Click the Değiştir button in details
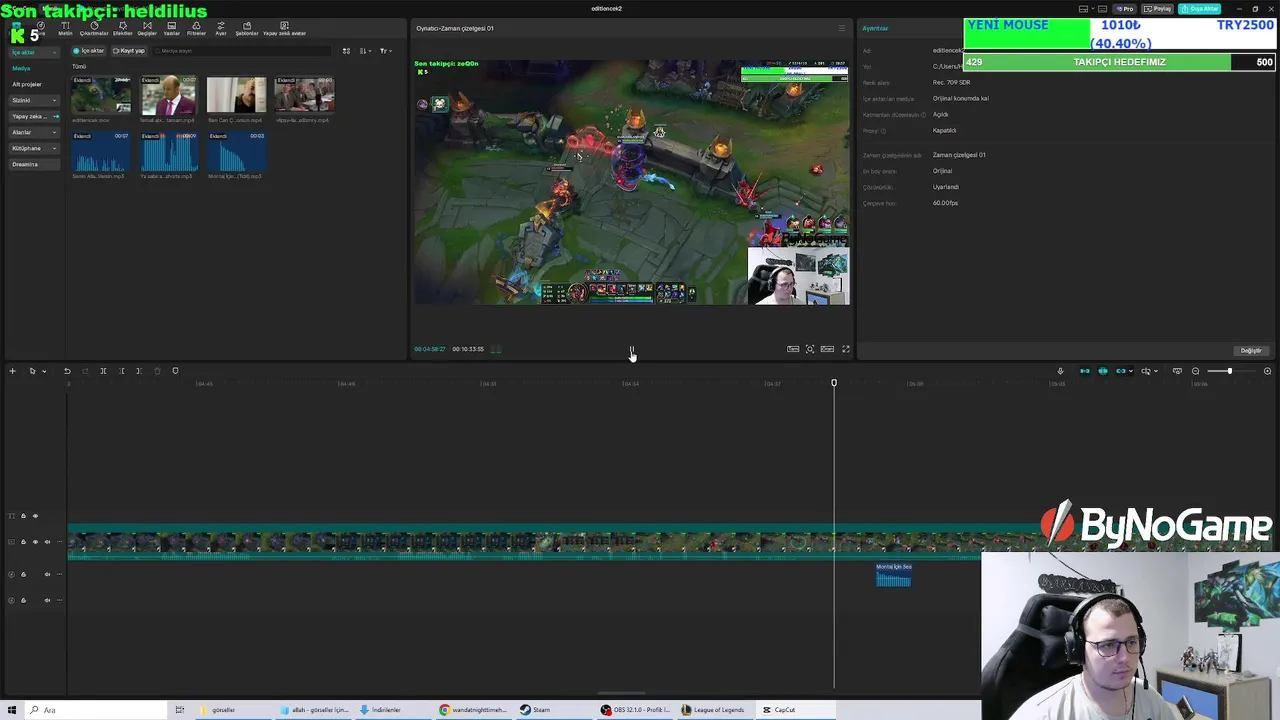The image size is (1280, 720). tap(1251, 351)
